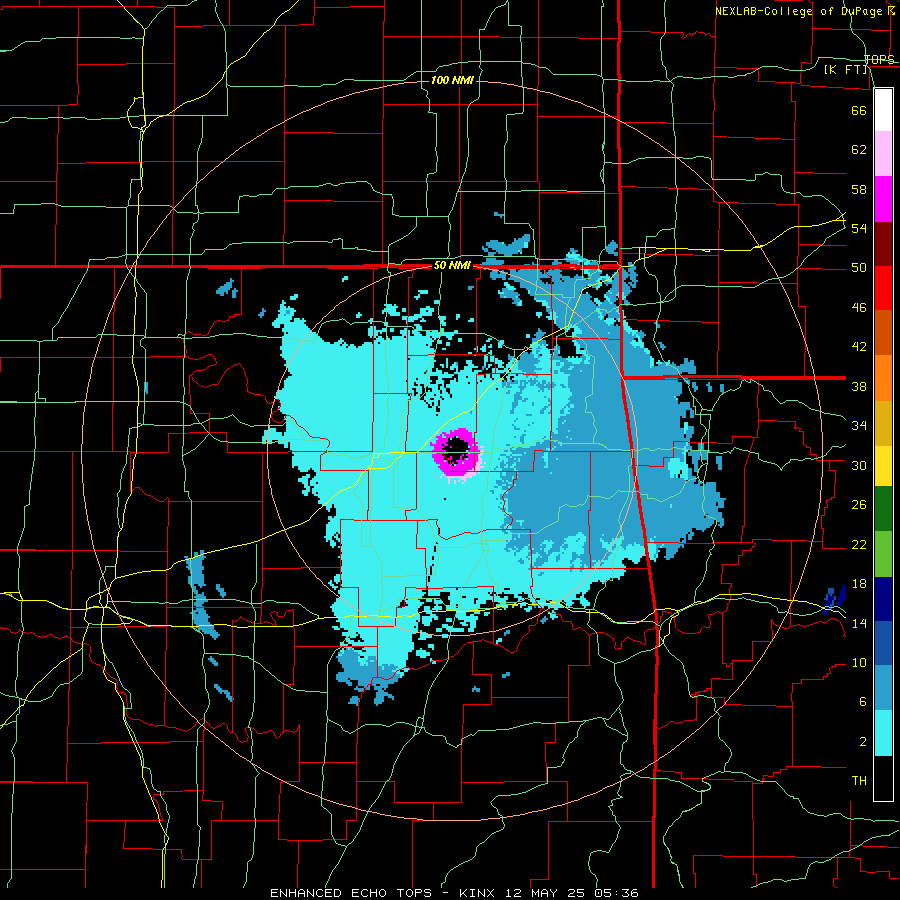Select the dark orange legend swatch
900x900 pixels.
[883, 332]
